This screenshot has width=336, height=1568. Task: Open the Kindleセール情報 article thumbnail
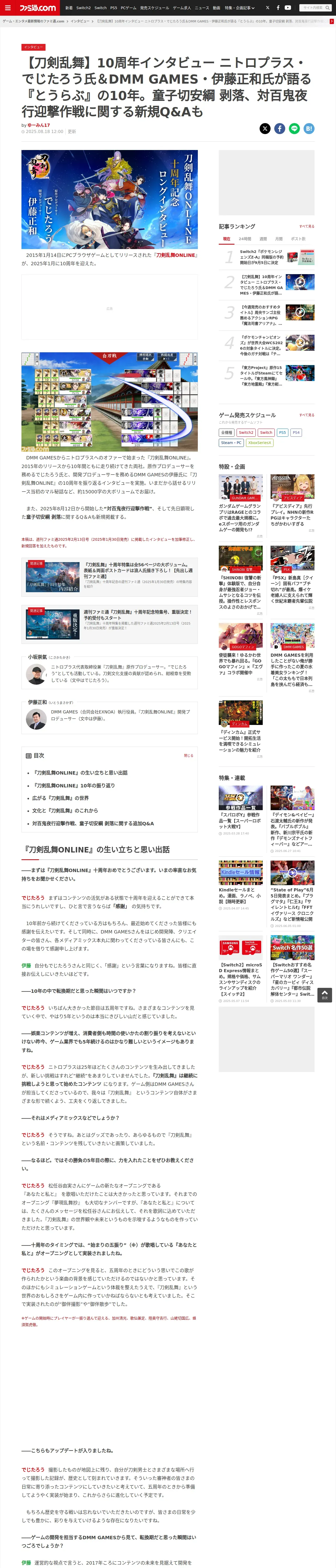point(241,872)
